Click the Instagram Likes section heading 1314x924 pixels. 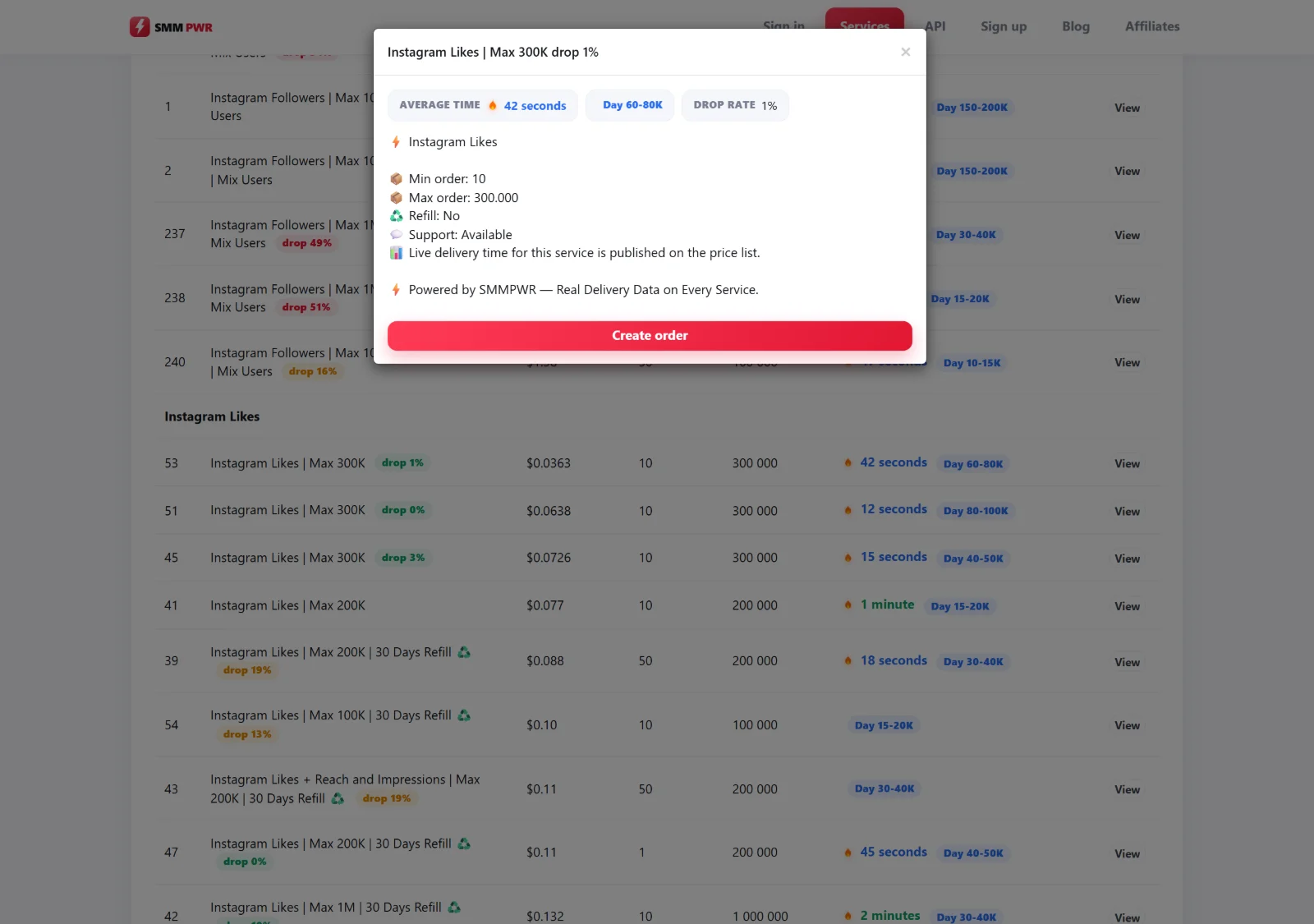coord(212,416)
